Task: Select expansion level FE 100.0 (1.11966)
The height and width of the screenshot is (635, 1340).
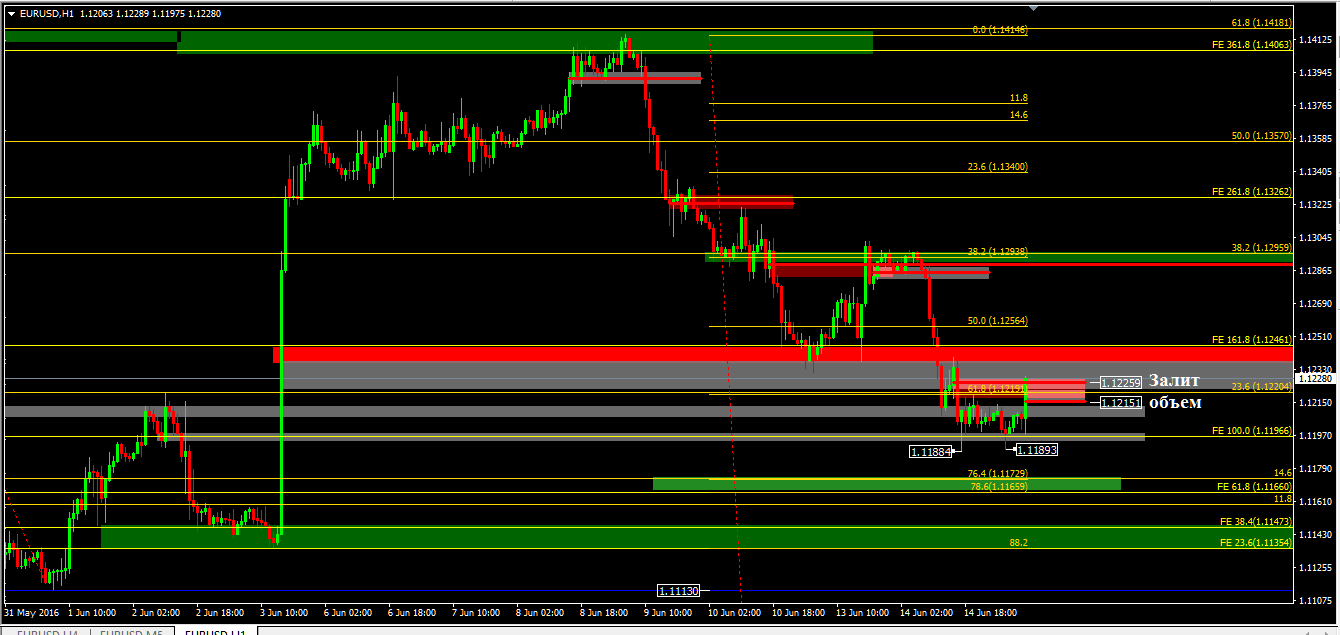Action: tap(1251, 431)
